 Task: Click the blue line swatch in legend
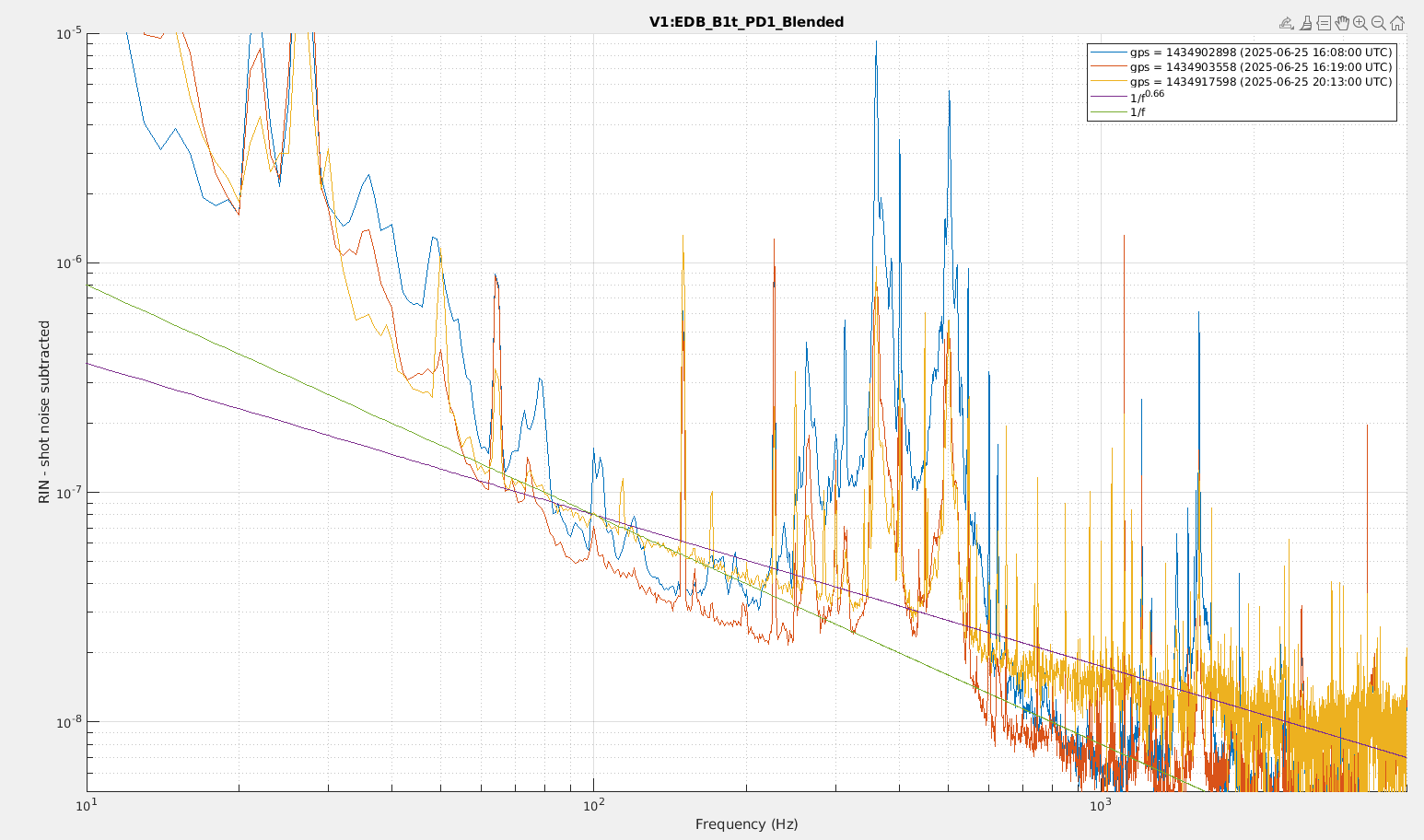coord(1108,52)
